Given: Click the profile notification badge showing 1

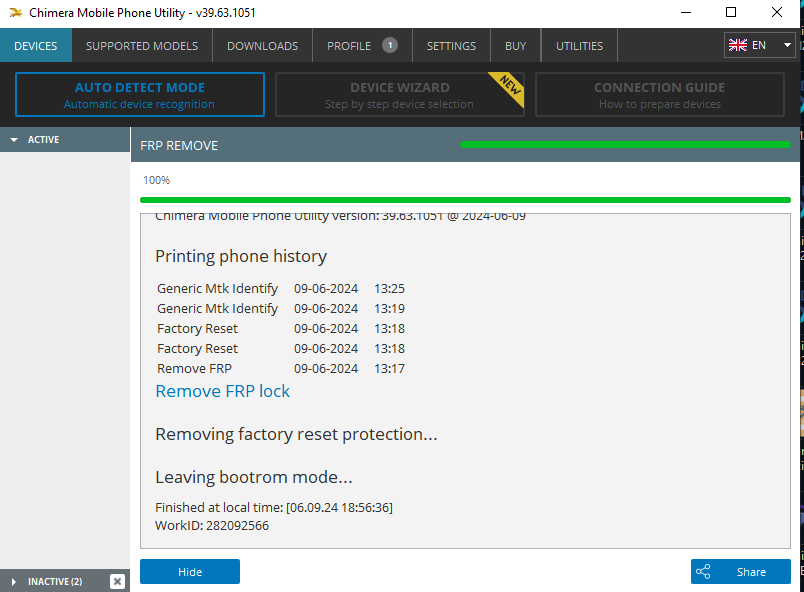Looking at the screenshot, I should (390, 46).
